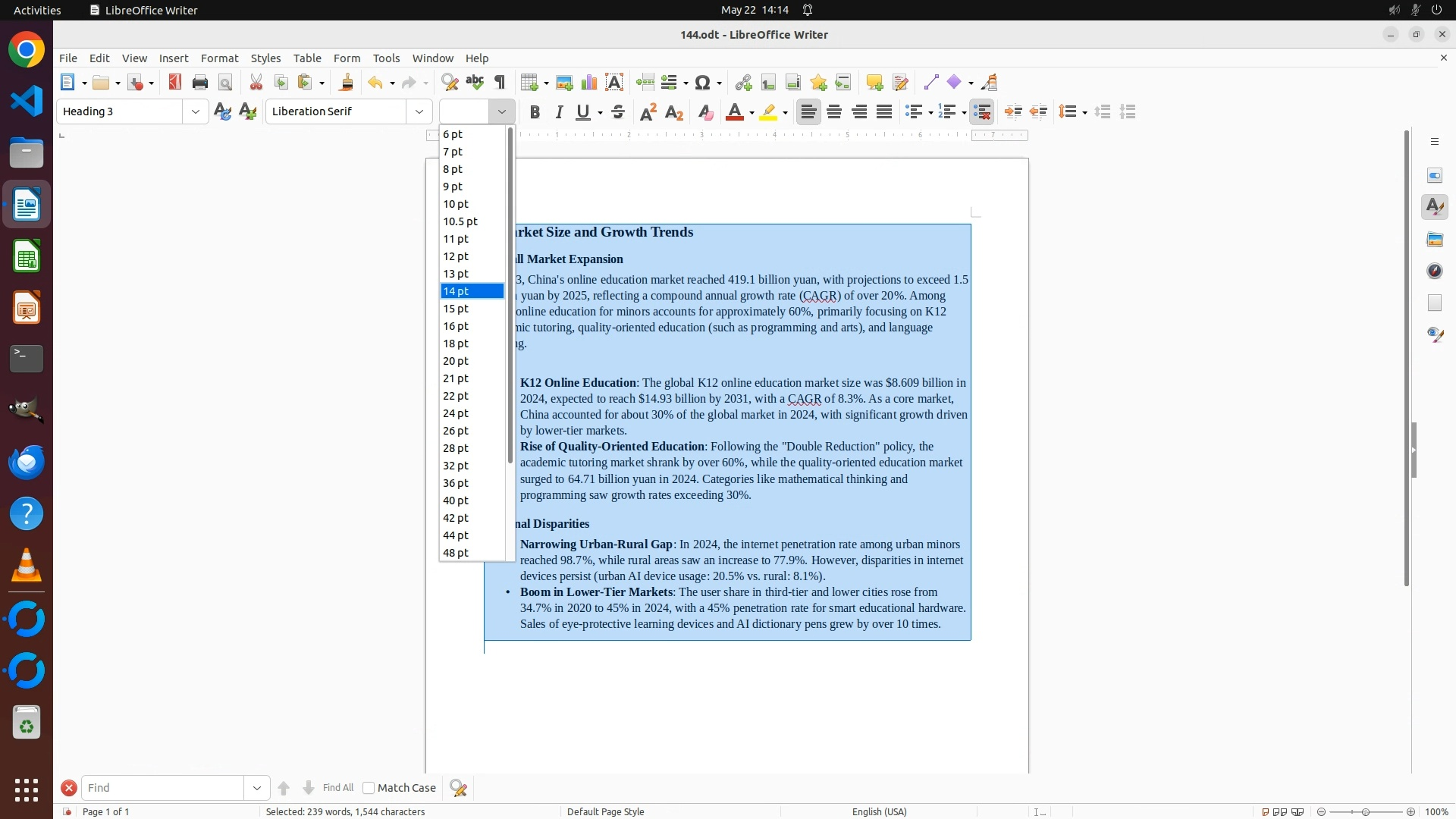Click the Clone Formatting paintbrush icon

click(347, 83)
